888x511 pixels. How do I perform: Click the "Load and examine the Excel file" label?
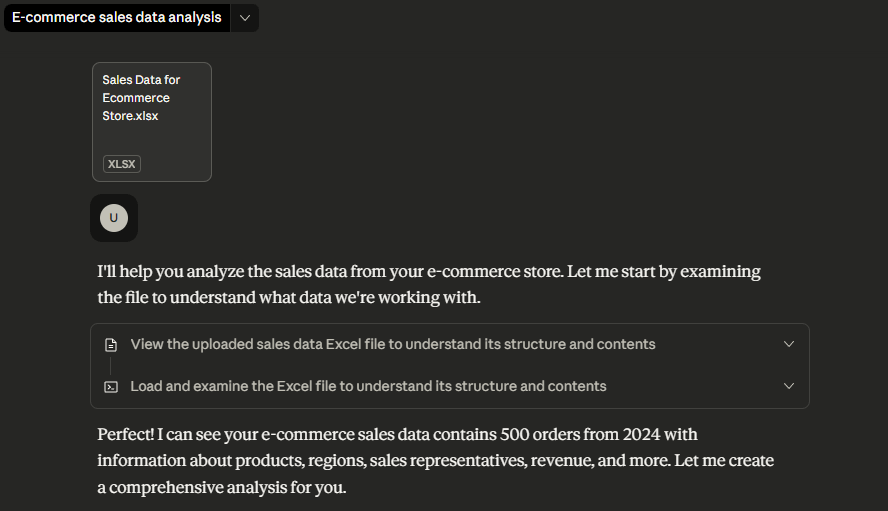(368, 386)
